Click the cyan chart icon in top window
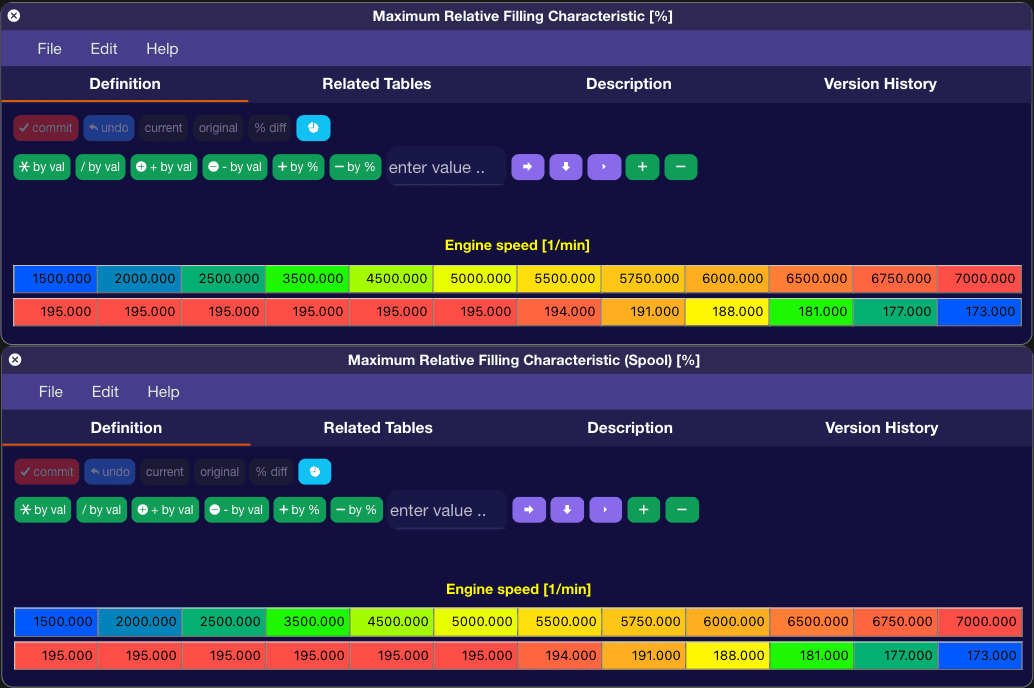Screen dimensions: 1034x688 [x=313, y=128]
